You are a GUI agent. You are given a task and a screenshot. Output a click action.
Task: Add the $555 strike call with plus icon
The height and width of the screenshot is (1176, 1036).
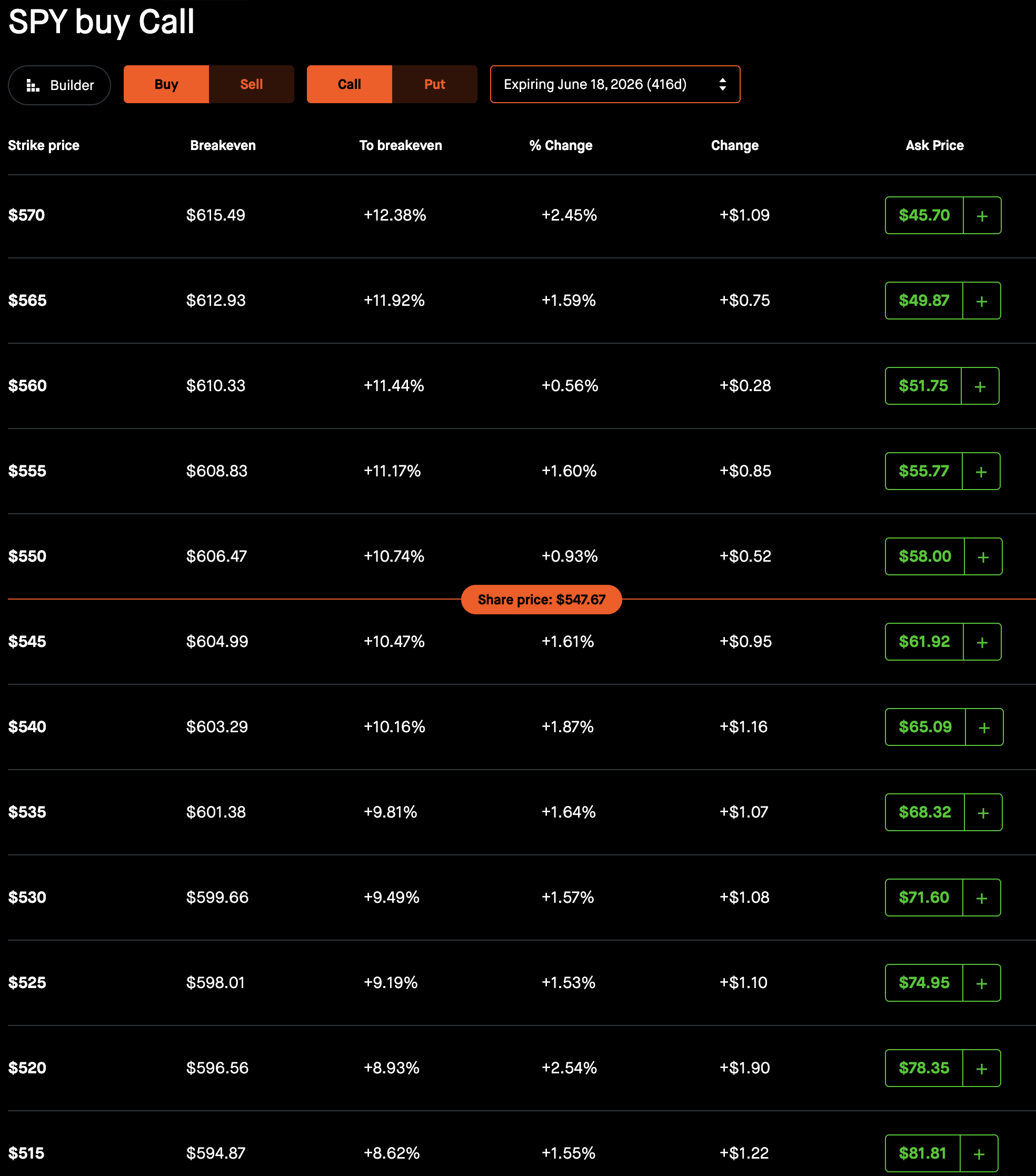981,471
